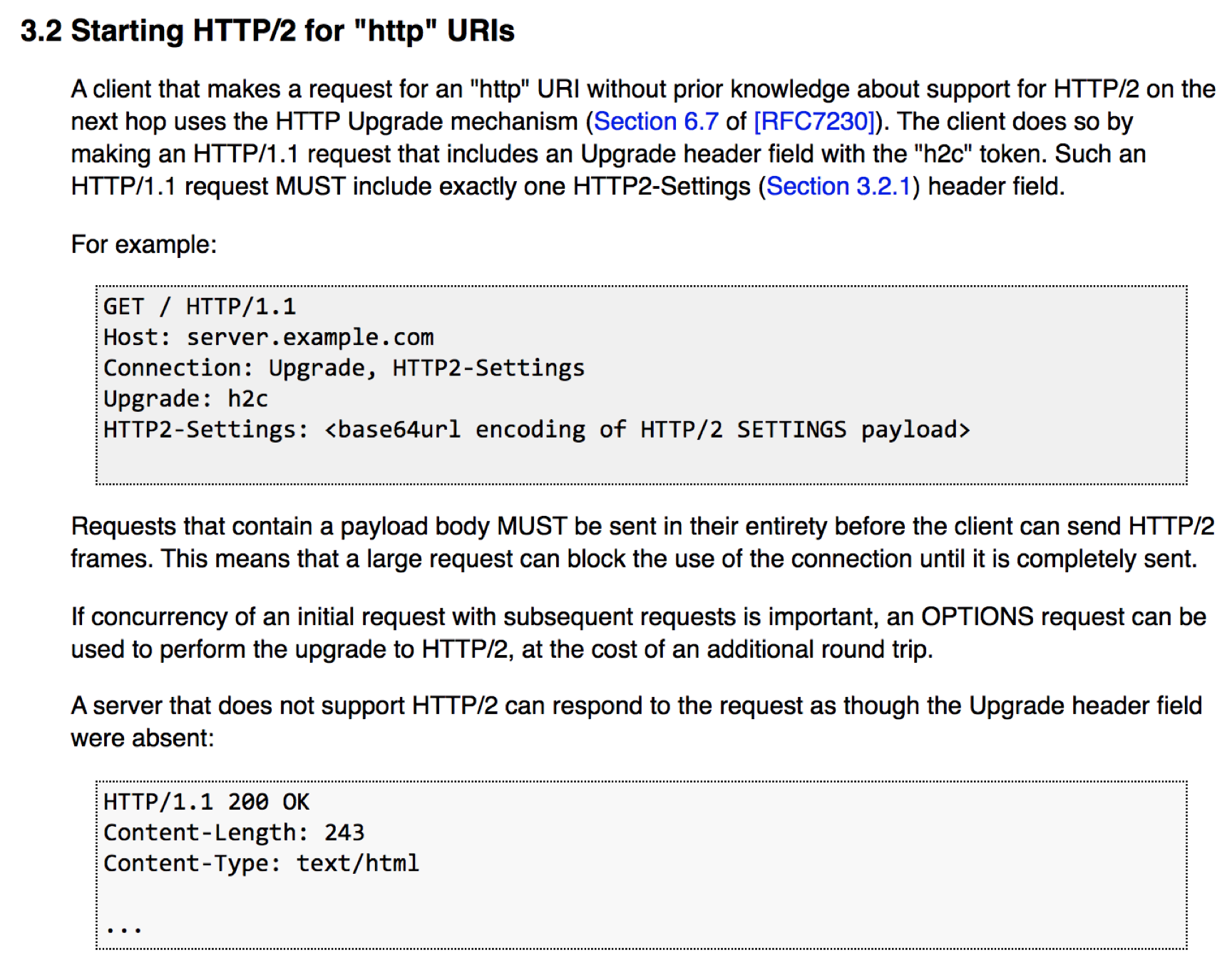Click the GET / HTTP/1.1 code line
The height and width of the screenshot is (960, 1232).
coord(200,306)
